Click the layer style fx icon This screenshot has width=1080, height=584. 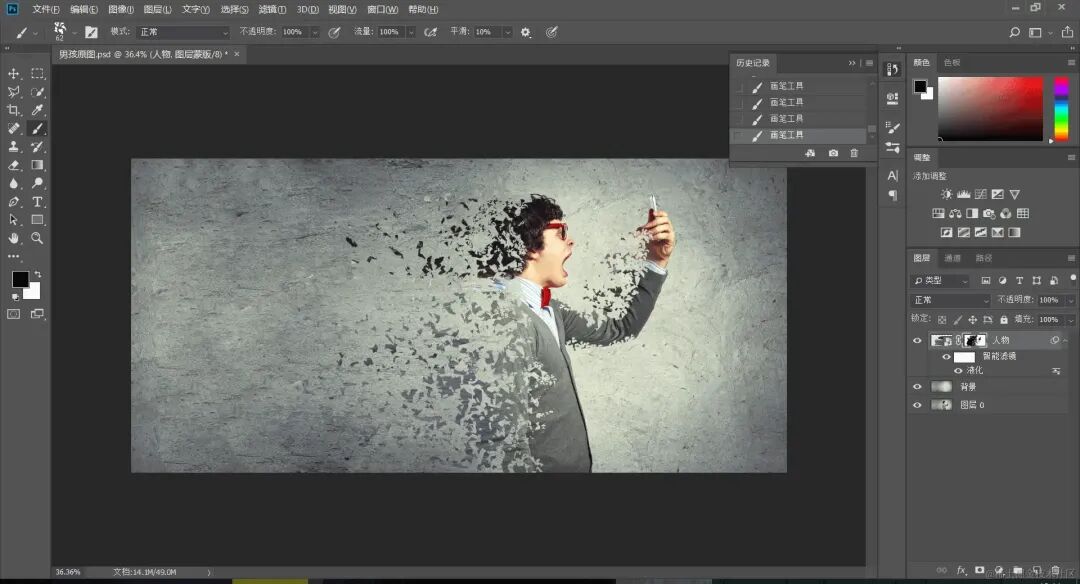click(x=962, y=570)
